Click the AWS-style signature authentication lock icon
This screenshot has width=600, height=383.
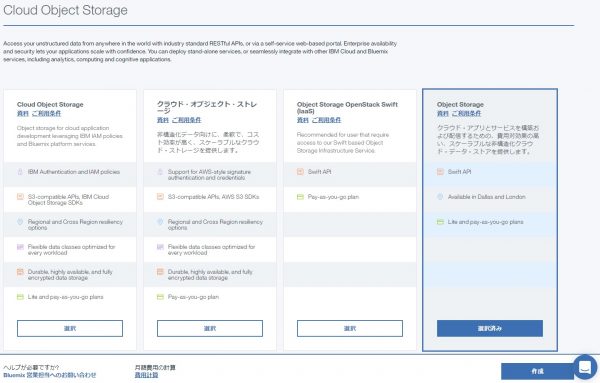(x=160, y=172)
